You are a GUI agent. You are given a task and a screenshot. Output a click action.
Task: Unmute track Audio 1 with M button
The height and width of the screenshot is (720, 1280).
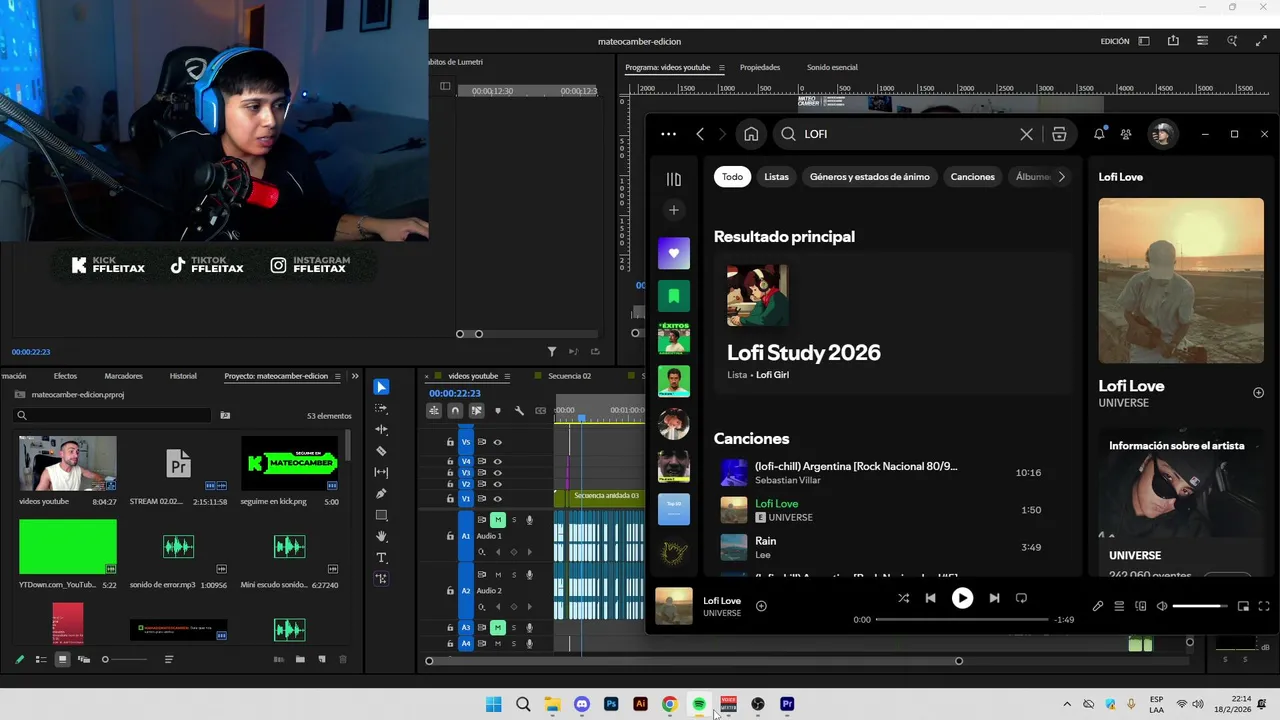497,520
